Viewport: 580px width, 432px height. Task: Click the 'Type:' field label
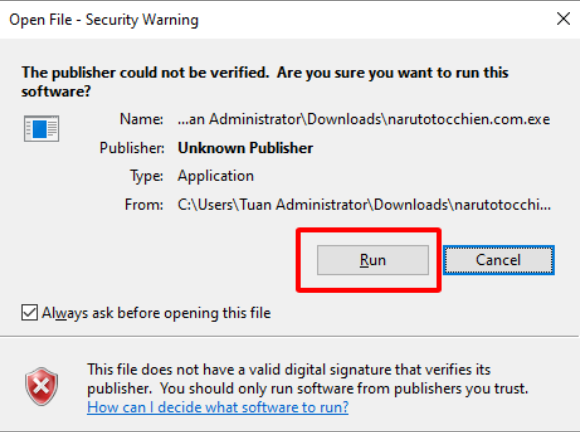(x=146, y=176)
